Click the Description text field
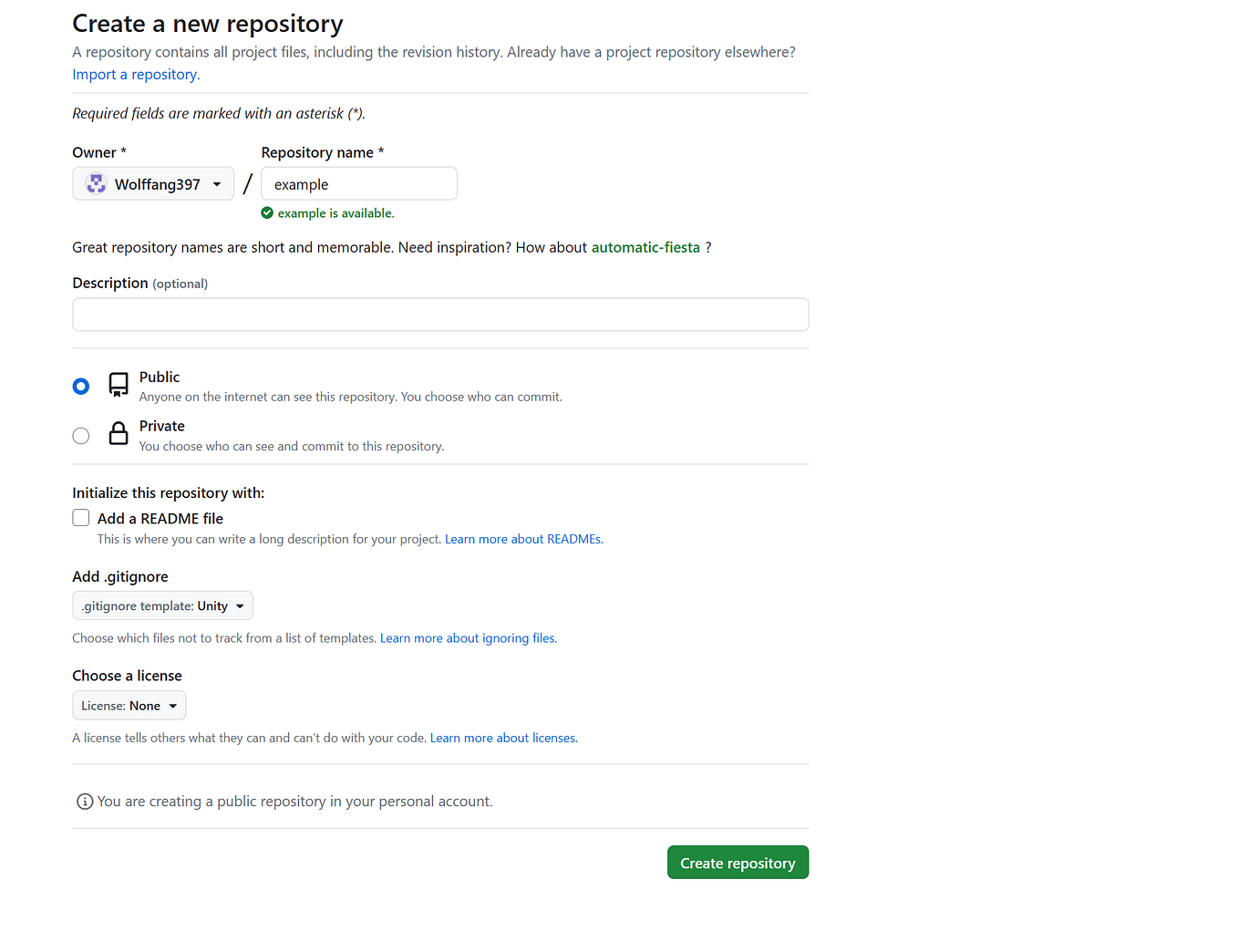 pyautogui.click(x=440, y=315)
